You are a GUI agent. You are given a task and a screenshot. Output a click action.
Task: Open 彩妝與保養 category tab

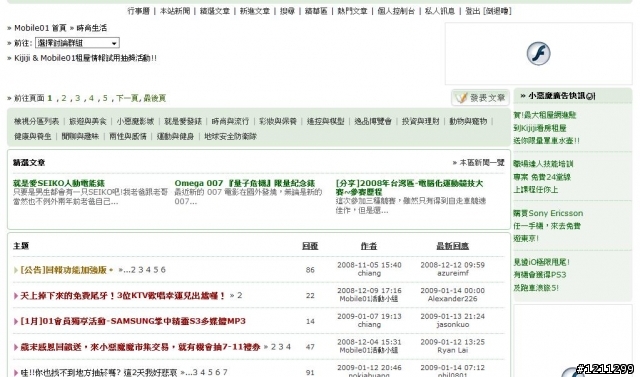click(x=278, y=121)
